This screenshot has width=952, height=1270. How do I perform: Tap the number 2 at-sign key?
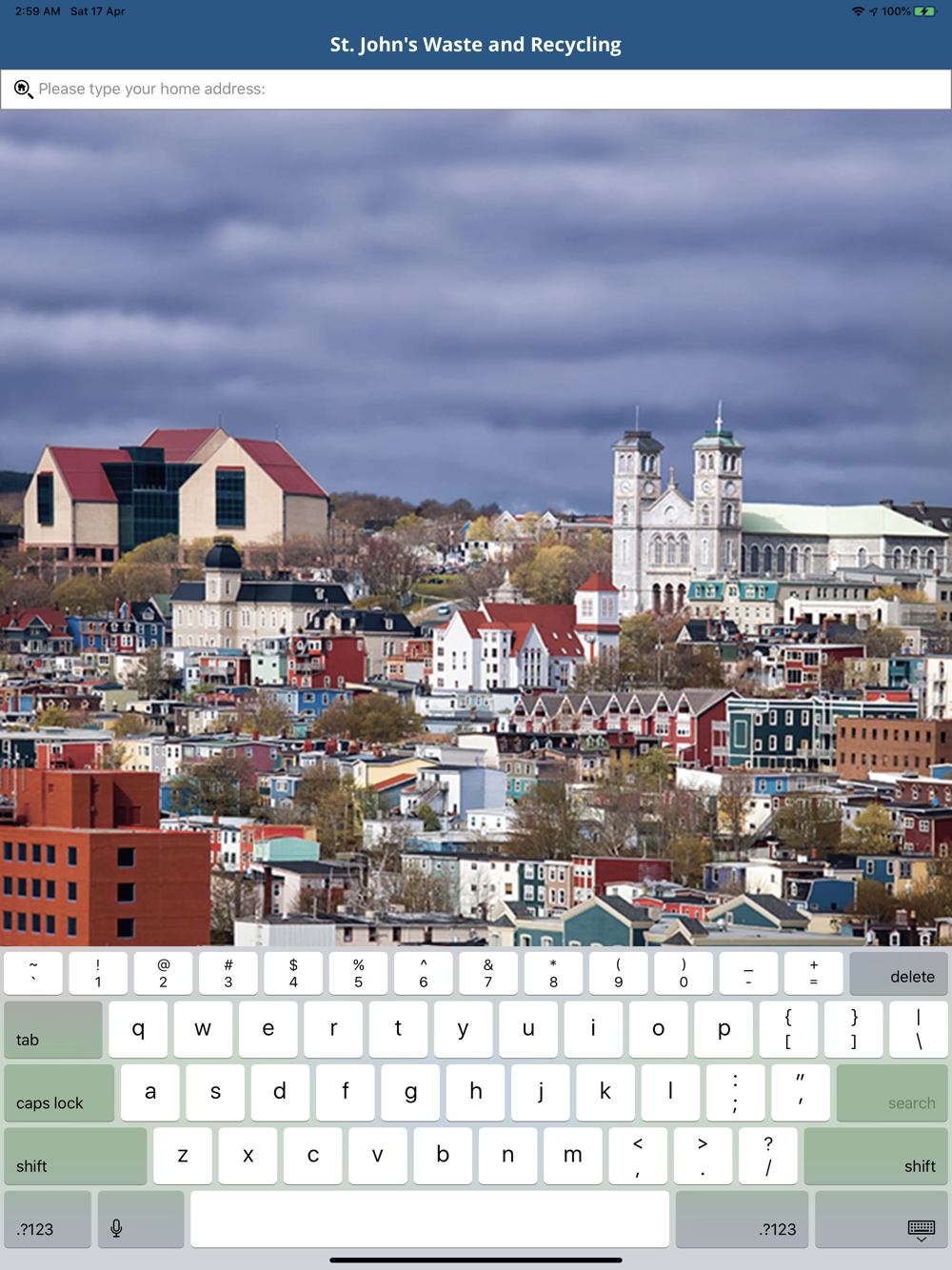[163, 973]
